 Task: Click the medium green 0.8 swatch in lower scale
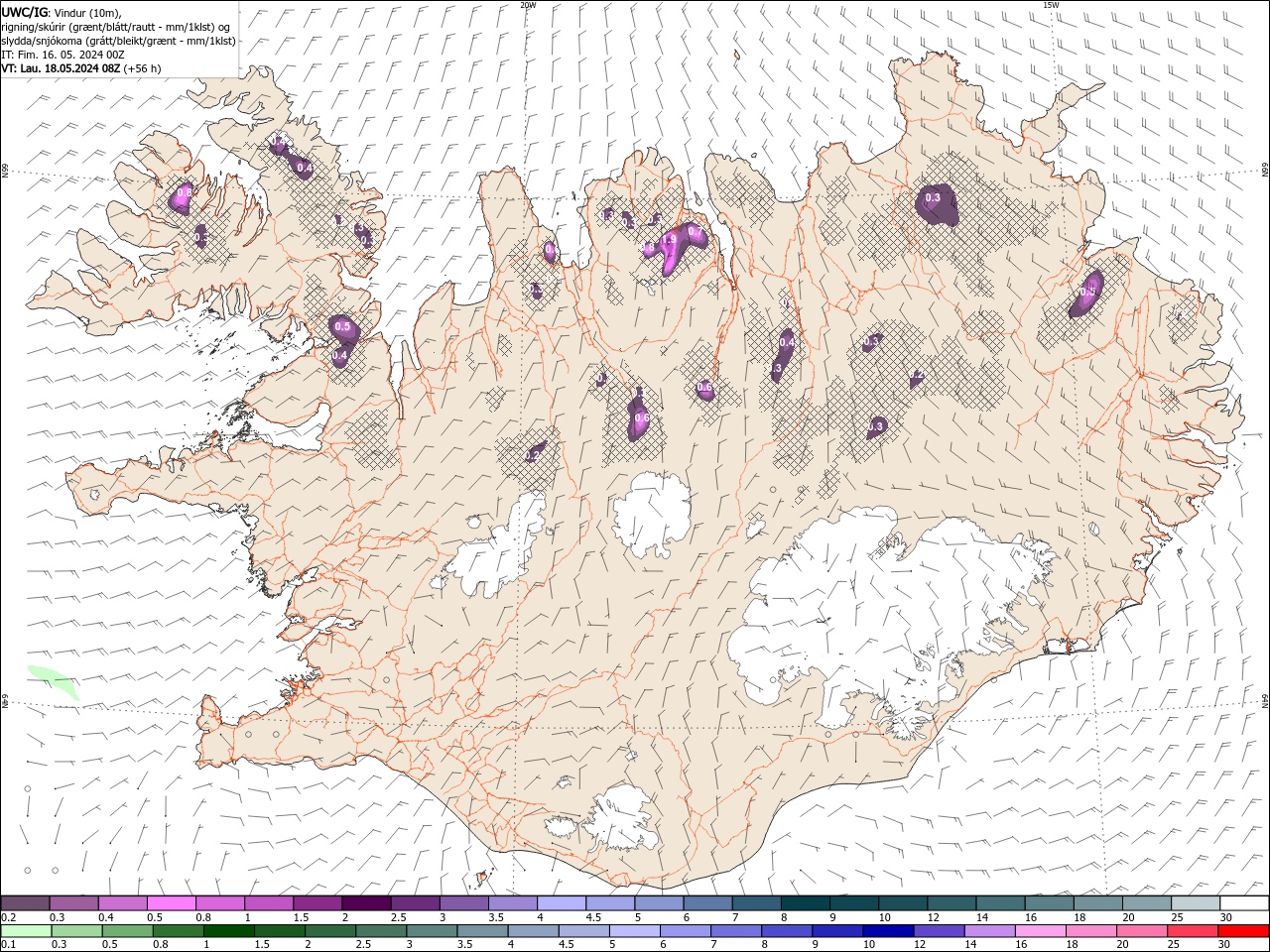click(178, 931)
